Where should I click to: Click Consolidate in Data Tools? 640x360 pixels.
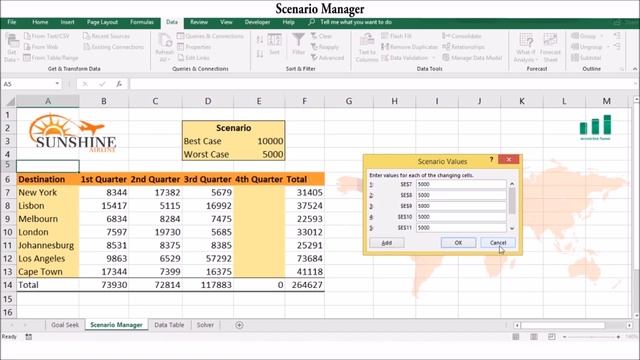(x=462, y=36)
